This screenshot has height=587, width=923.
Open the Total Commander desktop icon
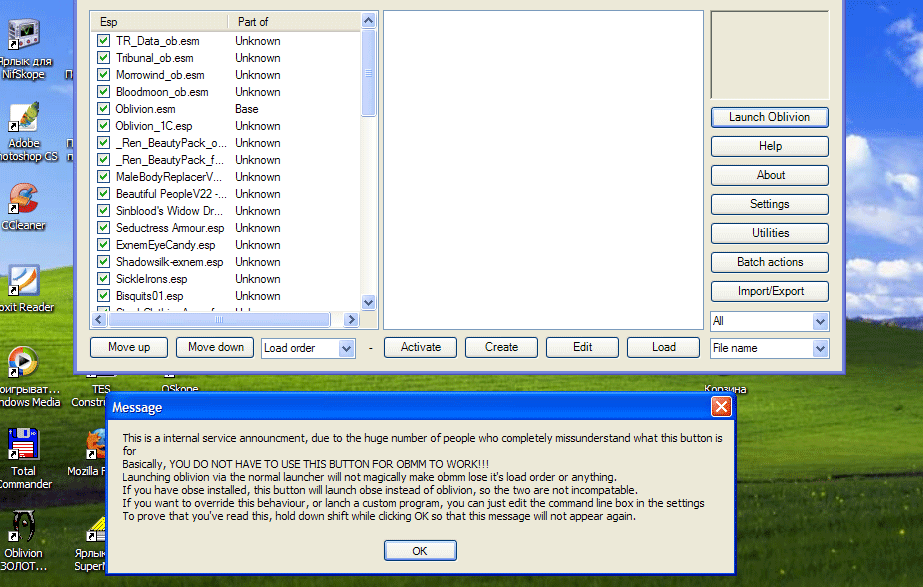tap(24, 444)
